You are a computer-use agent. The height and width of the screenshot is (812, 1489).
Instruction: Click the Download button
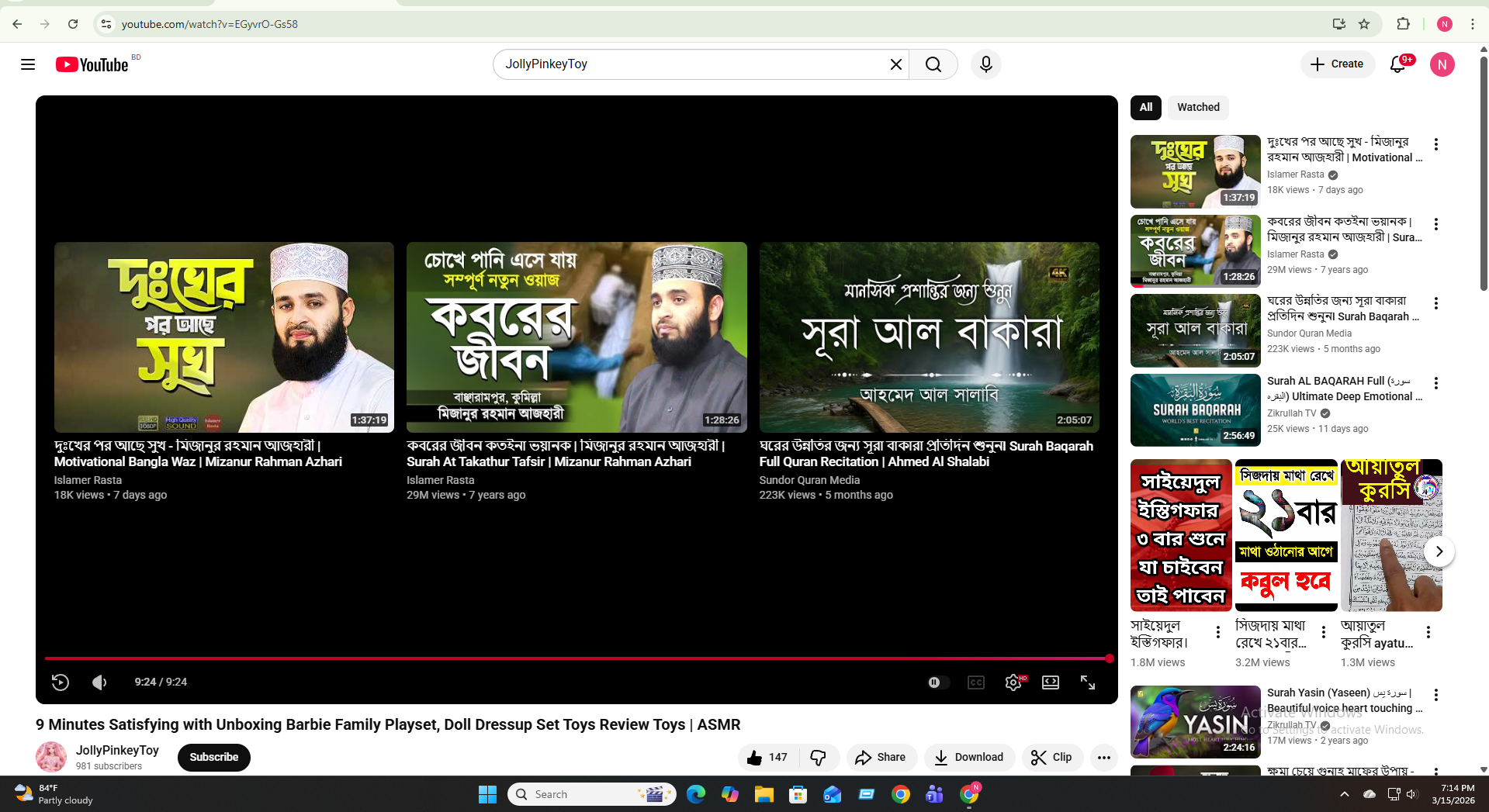(x=969, y=758)
